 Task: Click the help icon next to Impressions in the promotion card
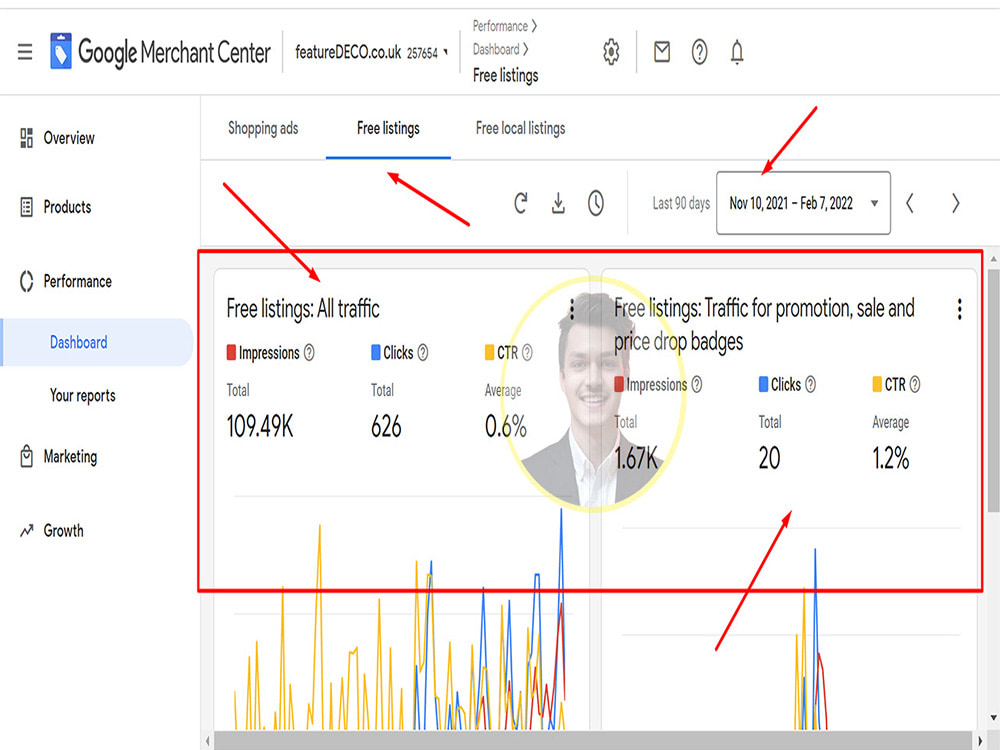click(697, 385)
